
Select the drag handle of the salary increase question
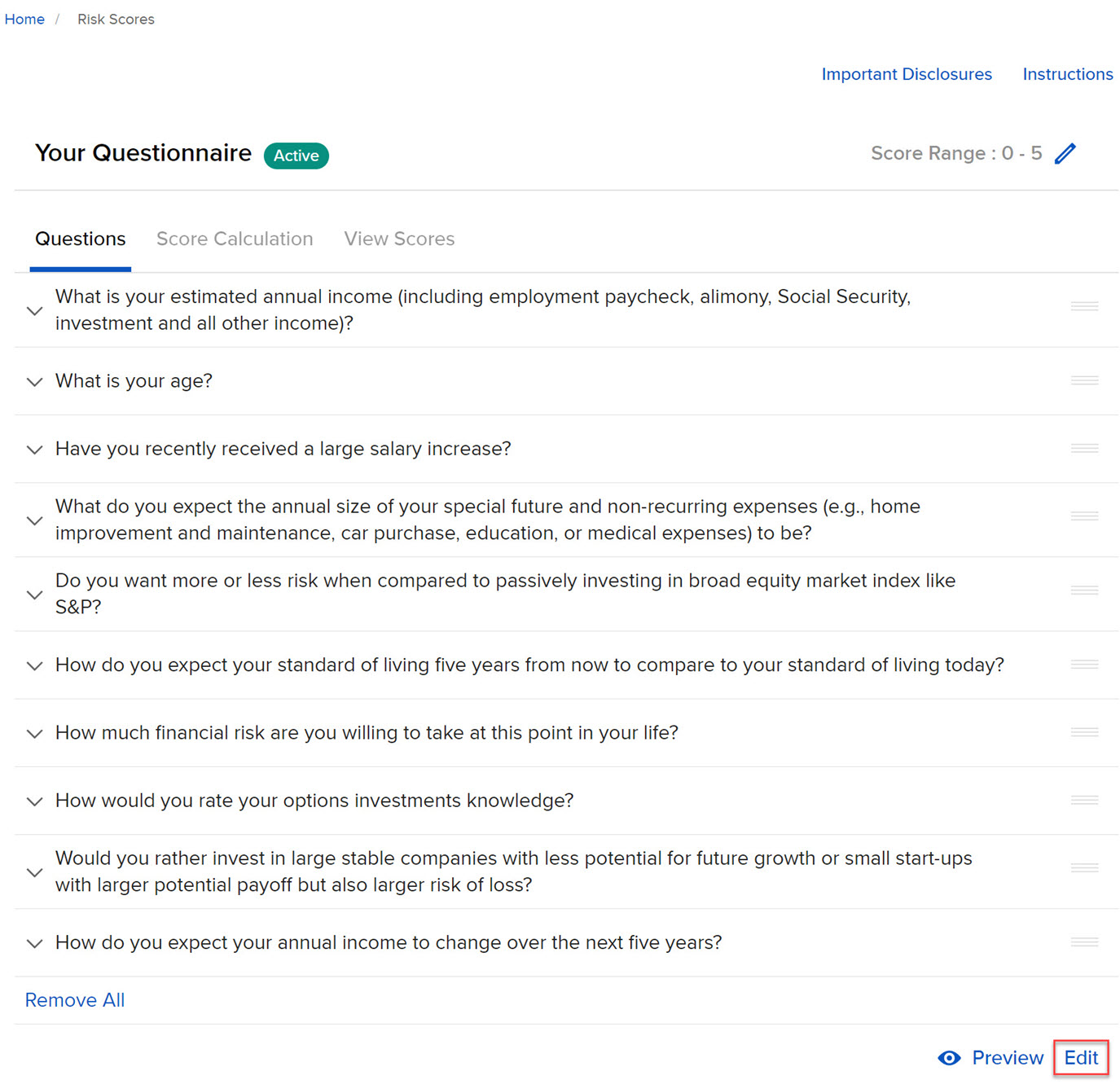(1084, 448)
